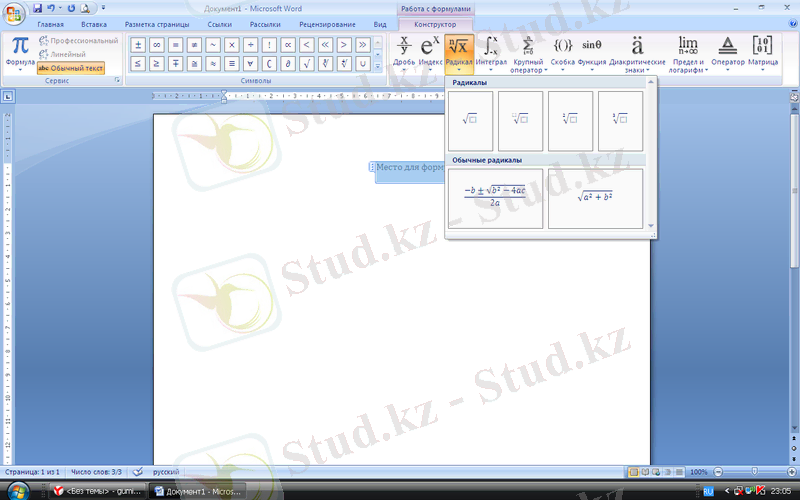Click the Office button

pyautogui.click(x=14, y=14)
